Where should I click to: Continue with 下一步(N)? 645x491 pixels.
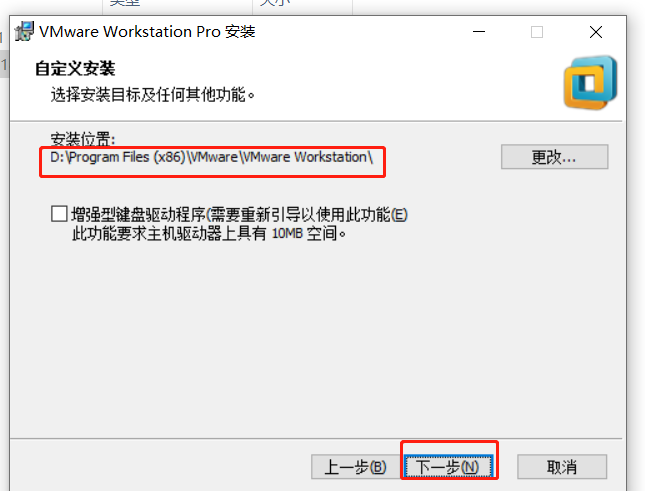[448, 467]
